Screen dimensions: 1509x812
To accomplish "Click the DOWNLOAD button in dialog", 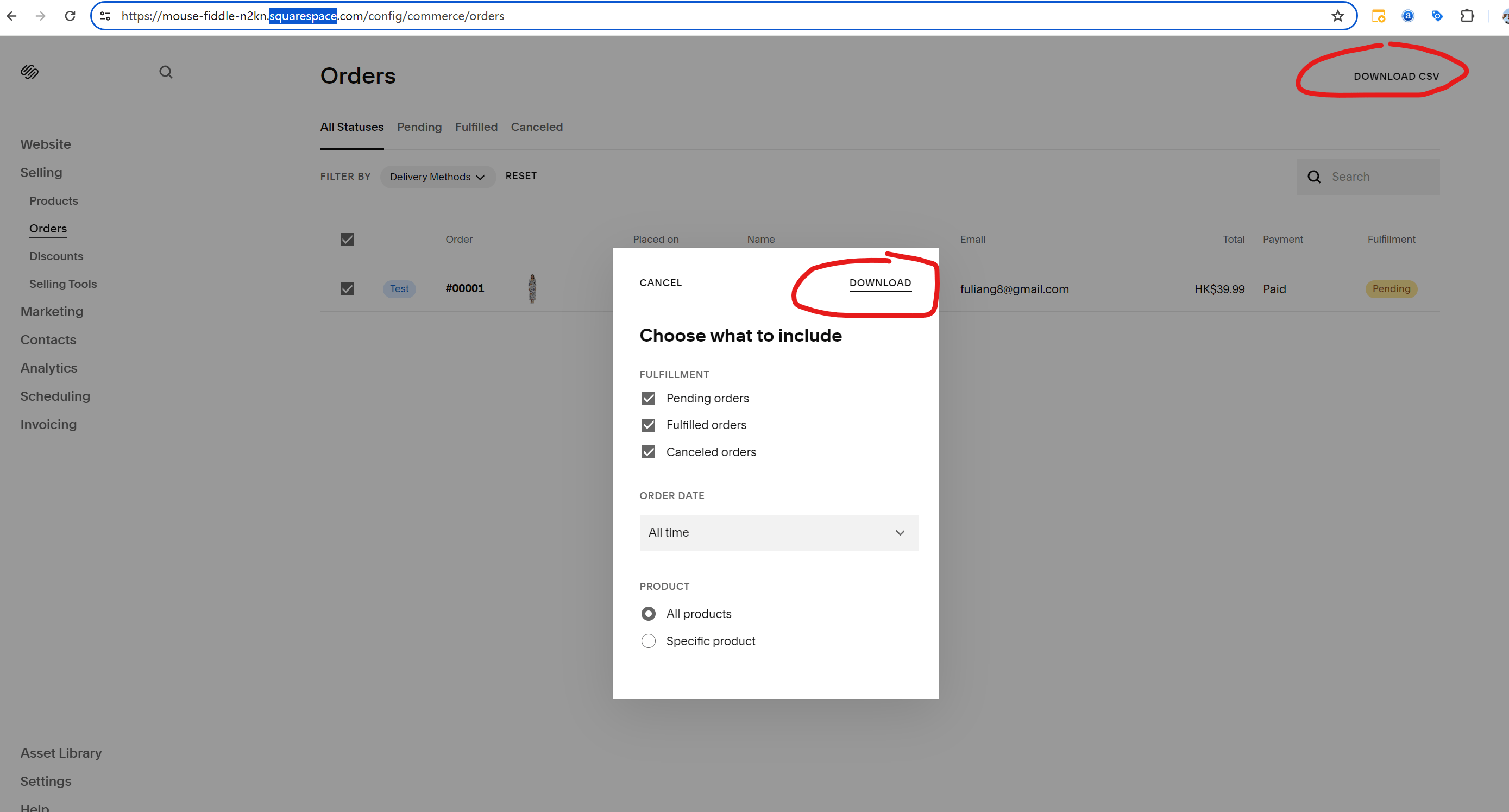I will coord(880,283).
